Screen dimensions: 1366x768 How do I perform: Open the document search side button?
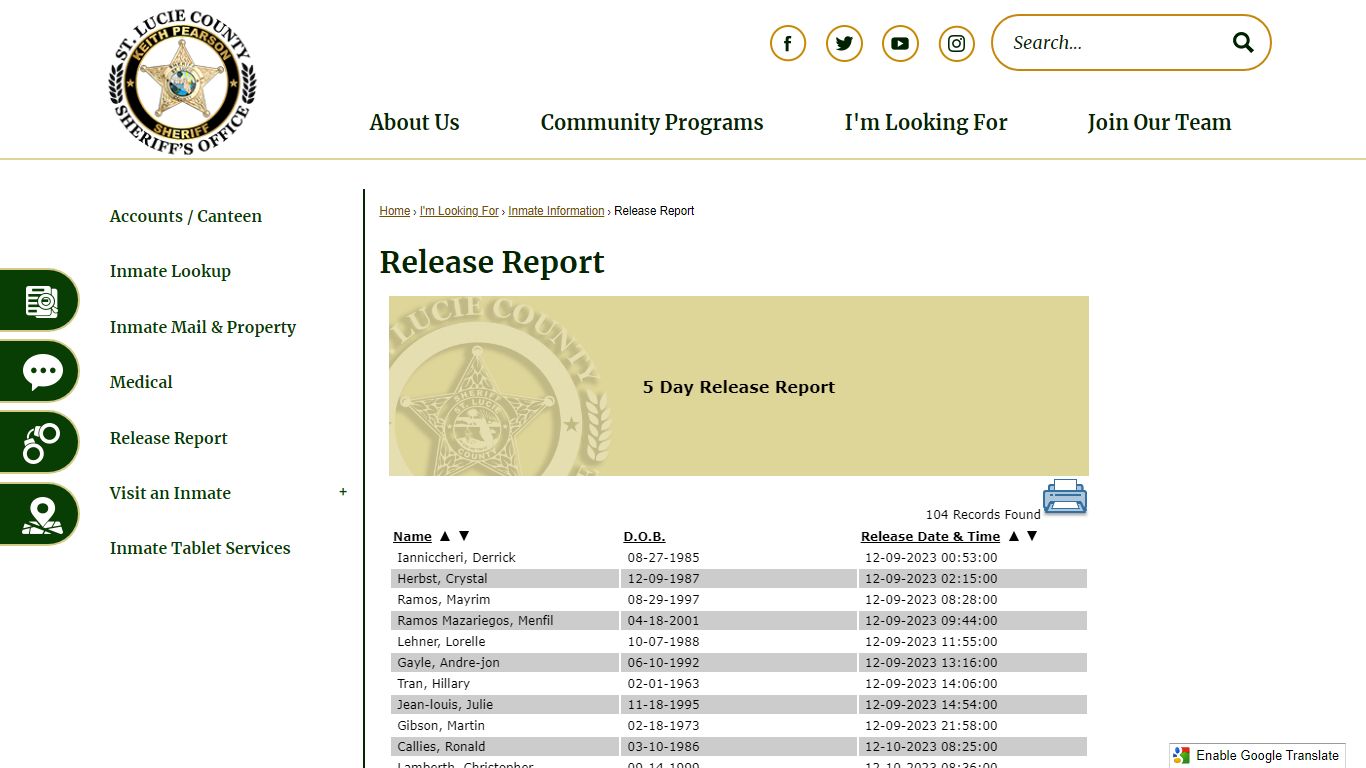pos(40,300)
